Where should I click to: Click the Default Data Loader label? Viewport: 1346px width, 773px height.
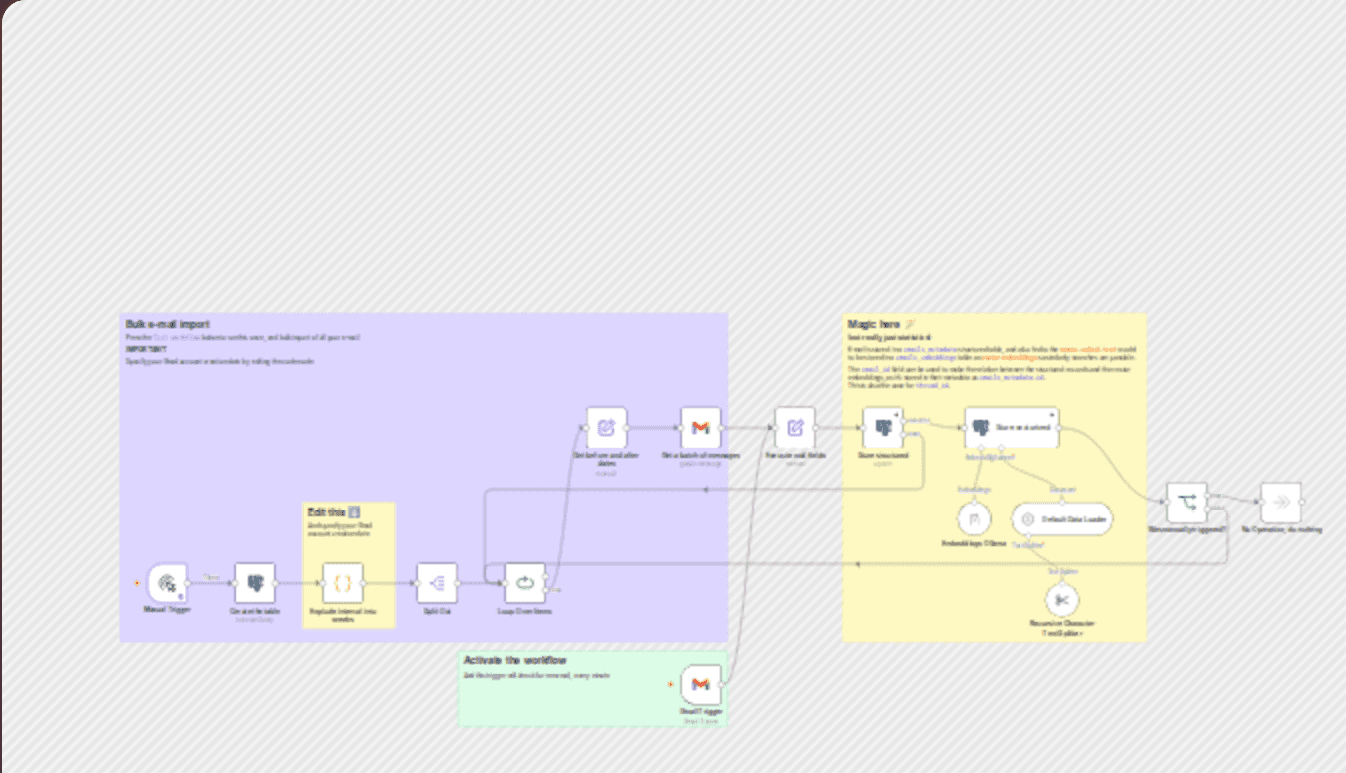[1074, 520]
